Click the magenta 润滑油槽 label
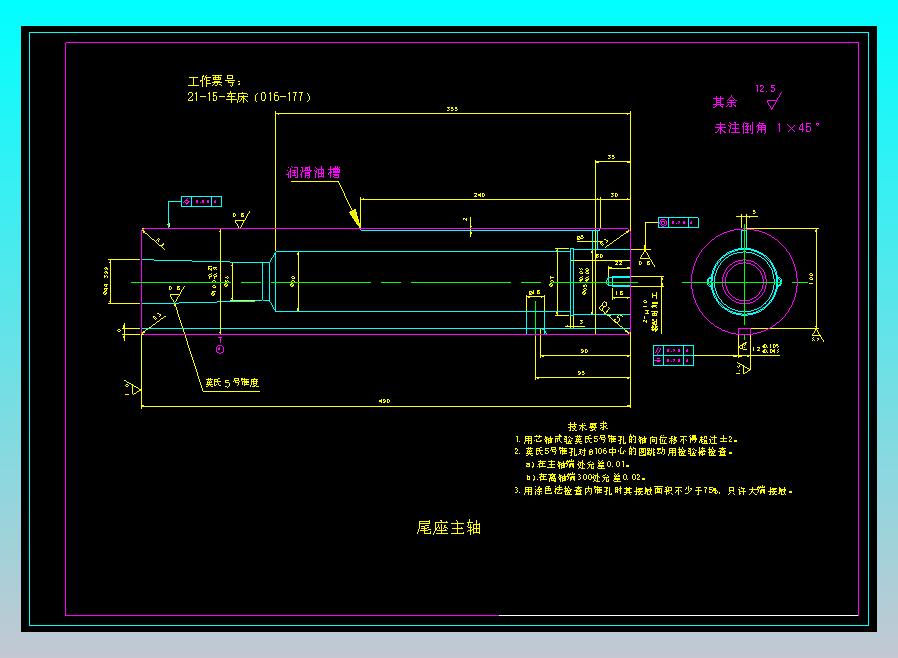The height and width of the screenshot is (658, 898). click(x=313, y=172)
